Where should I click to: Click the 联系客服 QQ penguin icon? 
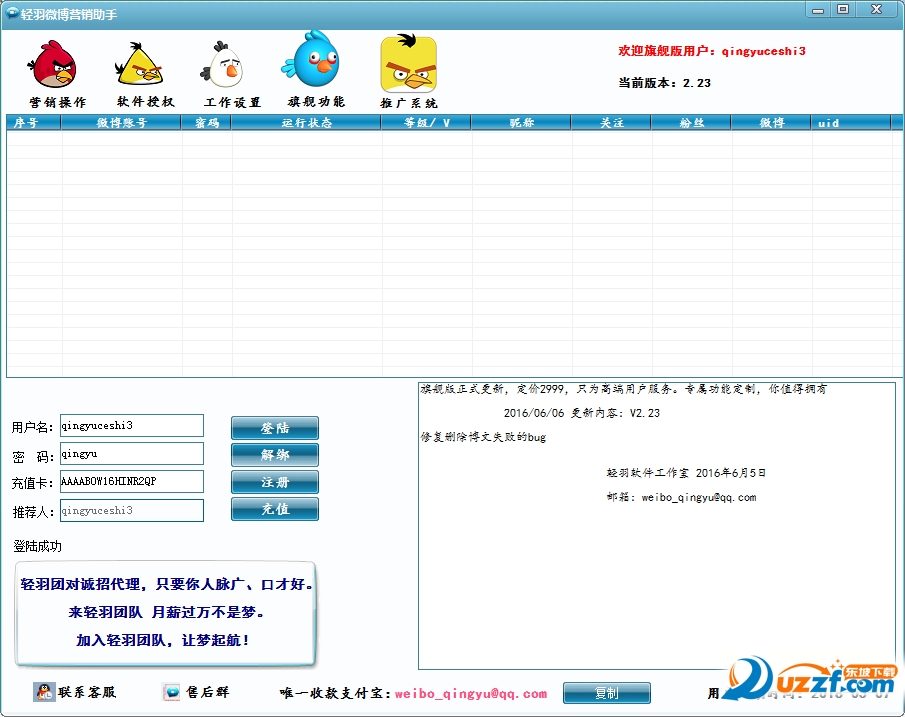(x=44, y=692)
